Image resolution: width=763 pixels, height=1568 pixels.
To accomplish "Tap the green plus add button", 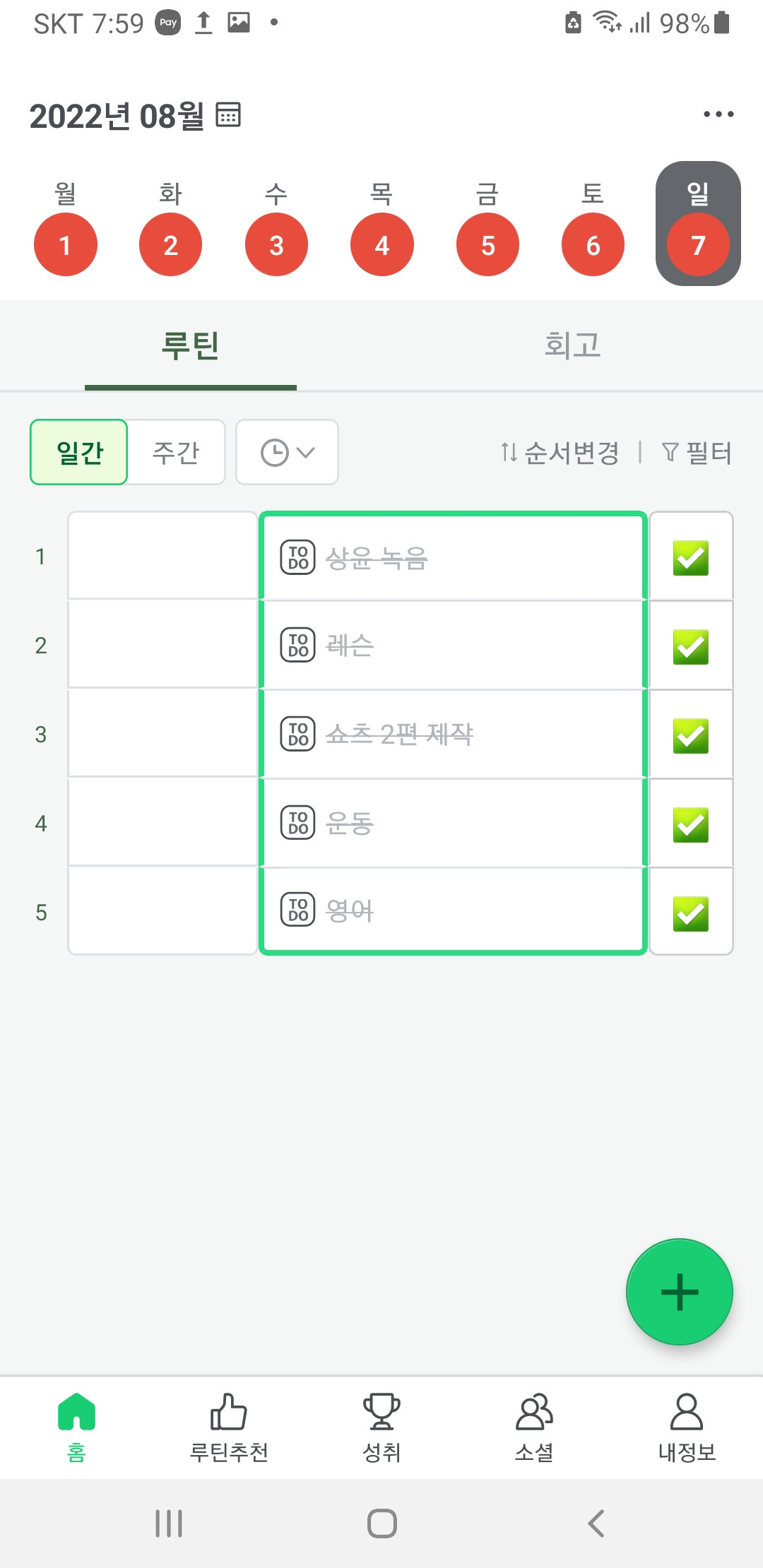I will point(679,1291).
